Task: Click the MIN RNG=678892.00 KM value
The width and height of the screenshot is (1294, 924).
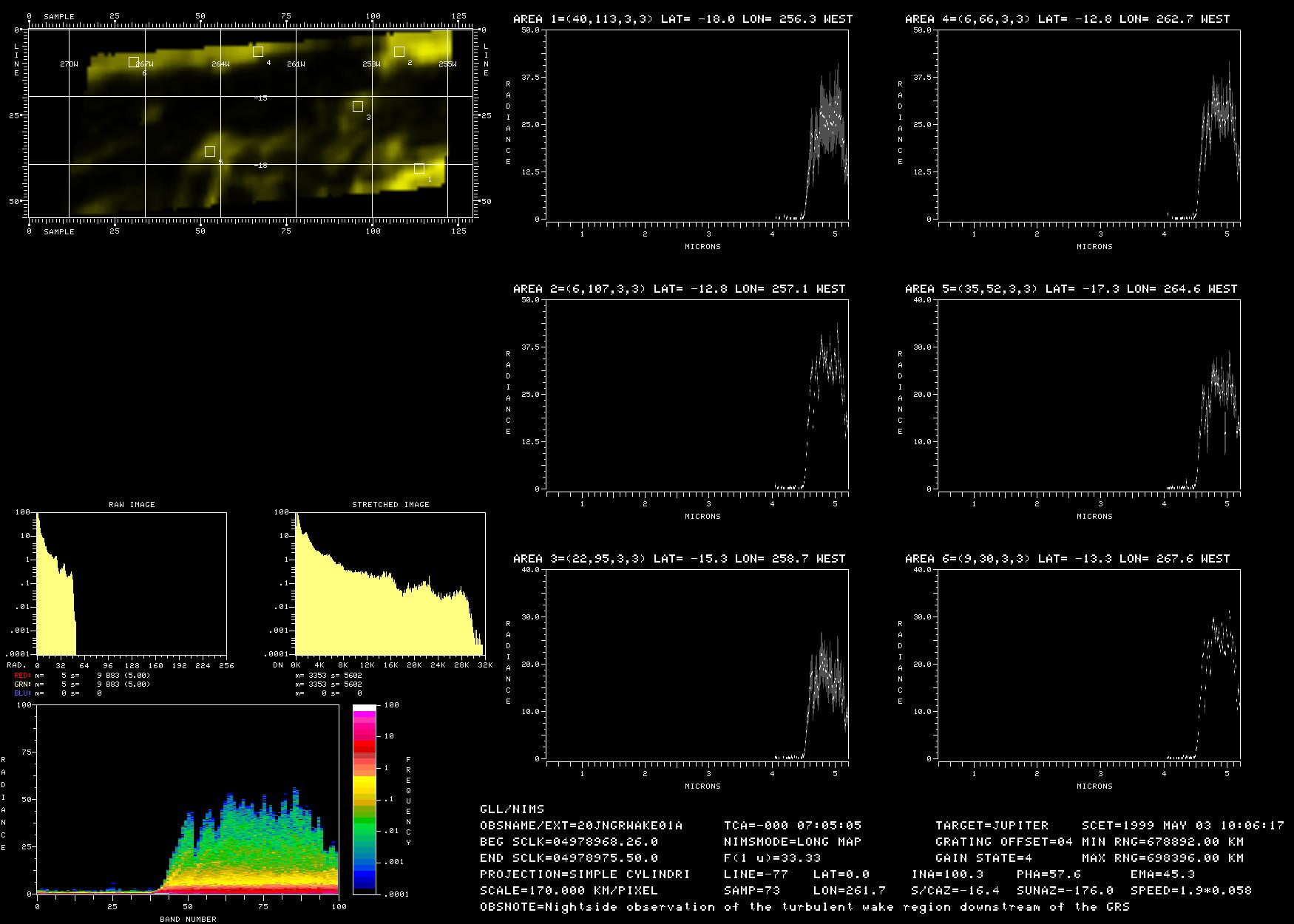Action: coord(1162,841)
